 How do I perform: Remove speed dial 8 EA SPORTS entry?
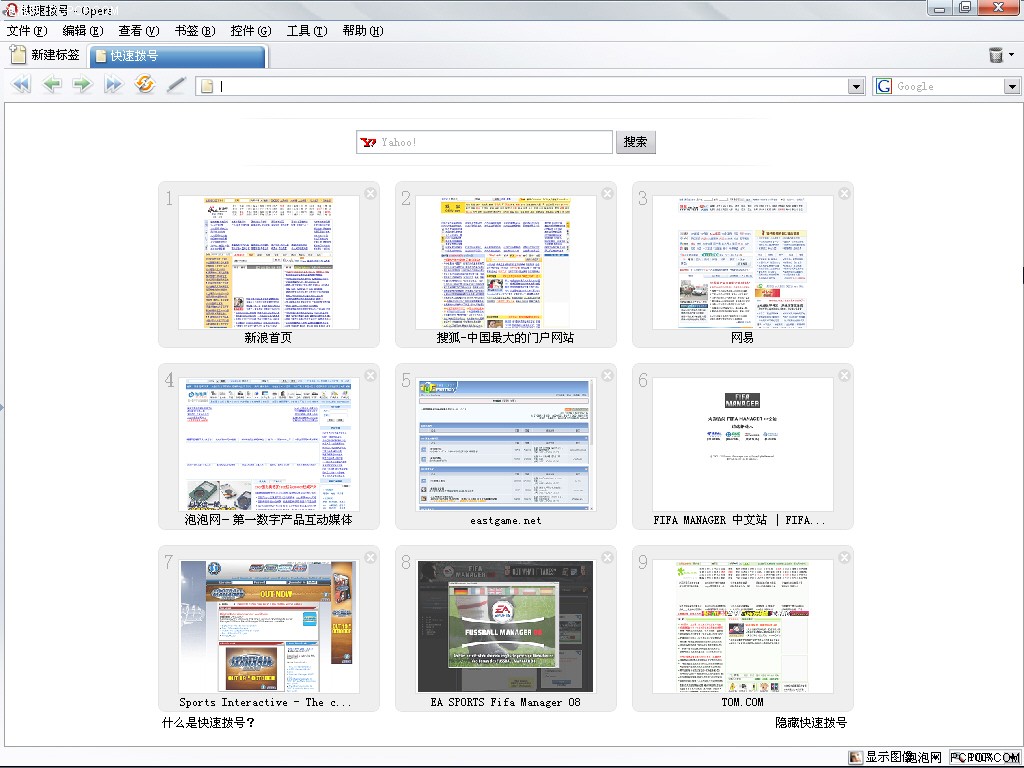coord(607,557)
